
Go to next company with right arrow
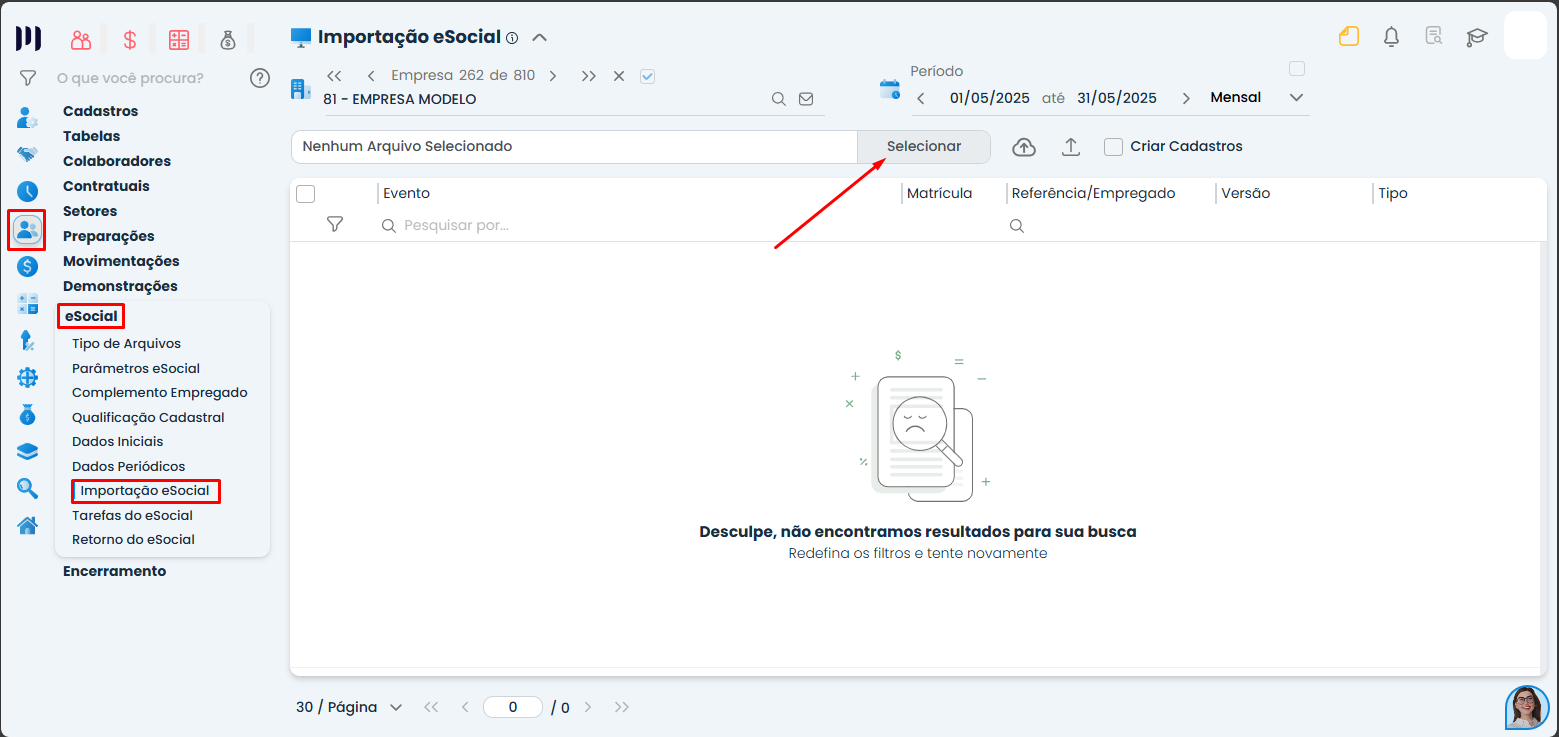[553, 76]
